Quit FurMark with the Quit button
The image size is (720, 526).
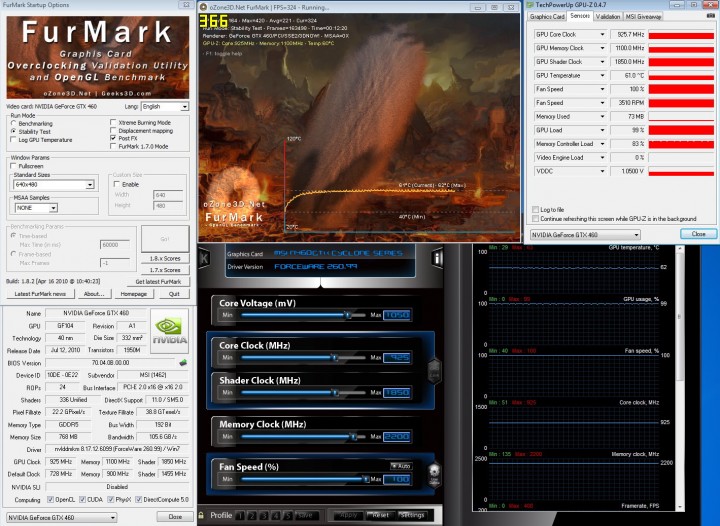(174, 294)
